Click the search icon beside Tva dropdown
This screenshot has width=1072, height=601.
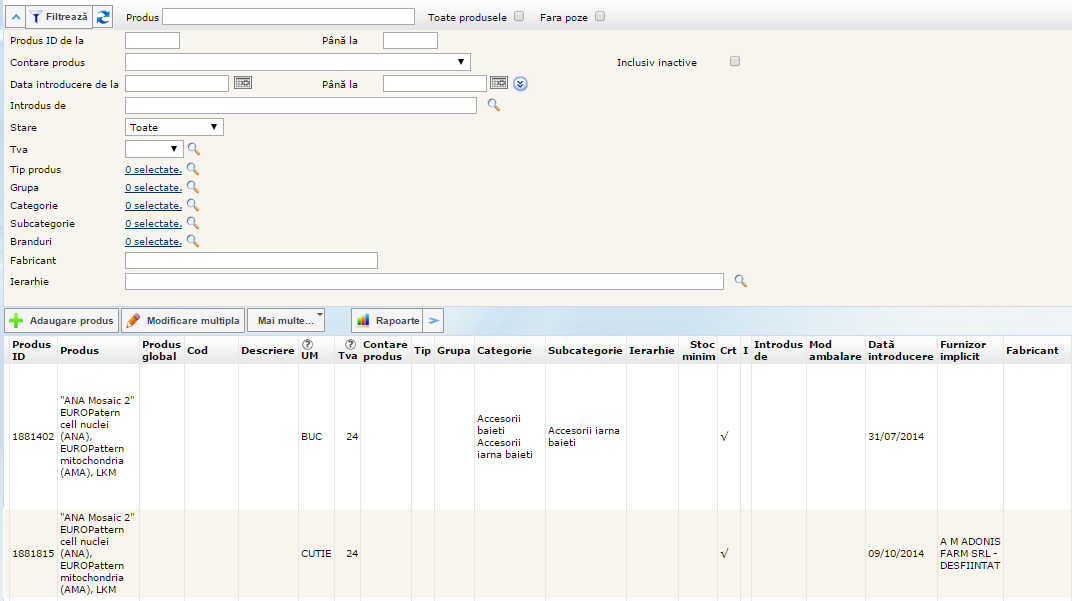click(194, 149)
